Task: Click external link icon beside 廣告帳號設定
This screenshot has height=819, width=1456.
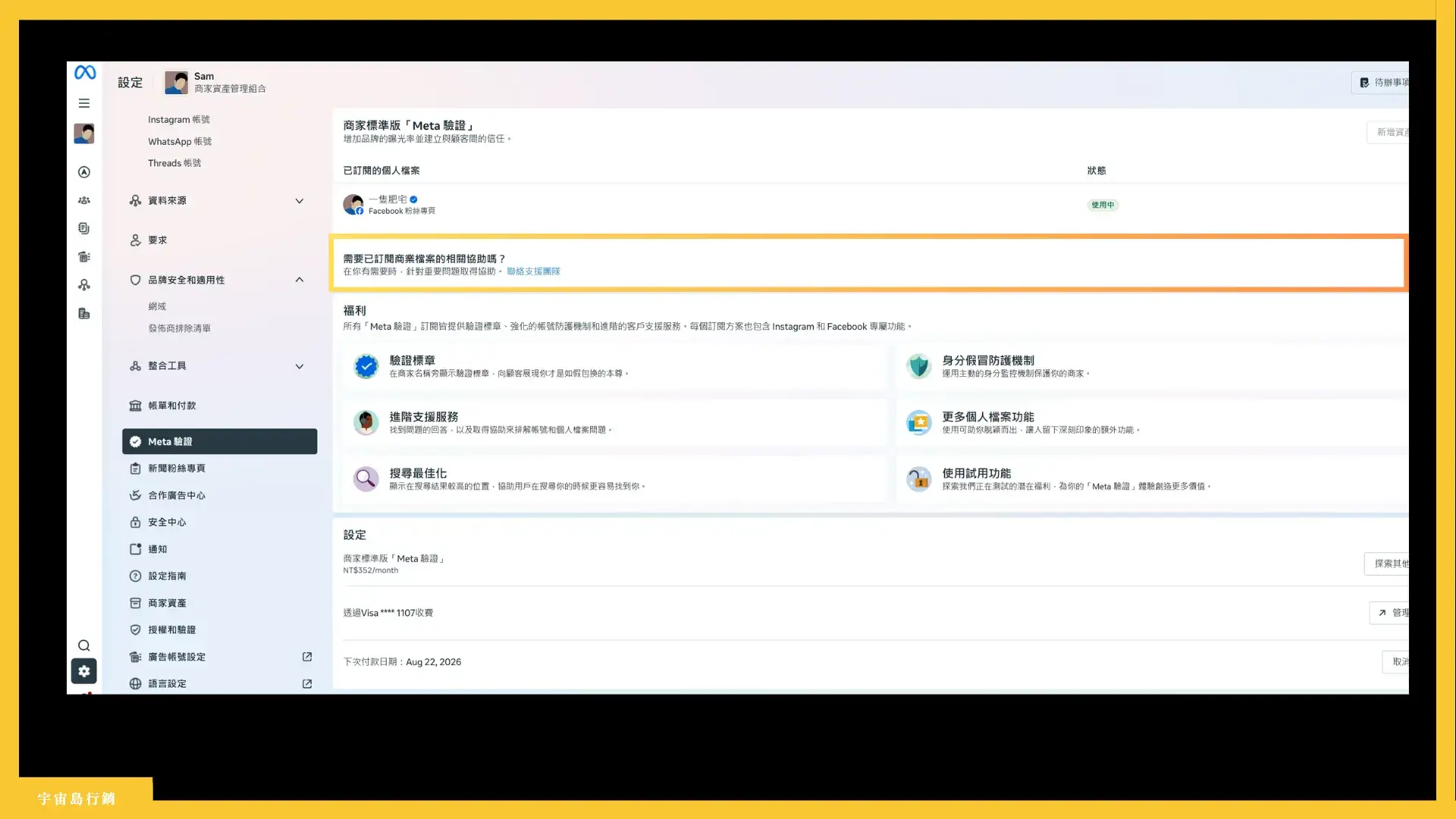Action: (x=307, y=657)
